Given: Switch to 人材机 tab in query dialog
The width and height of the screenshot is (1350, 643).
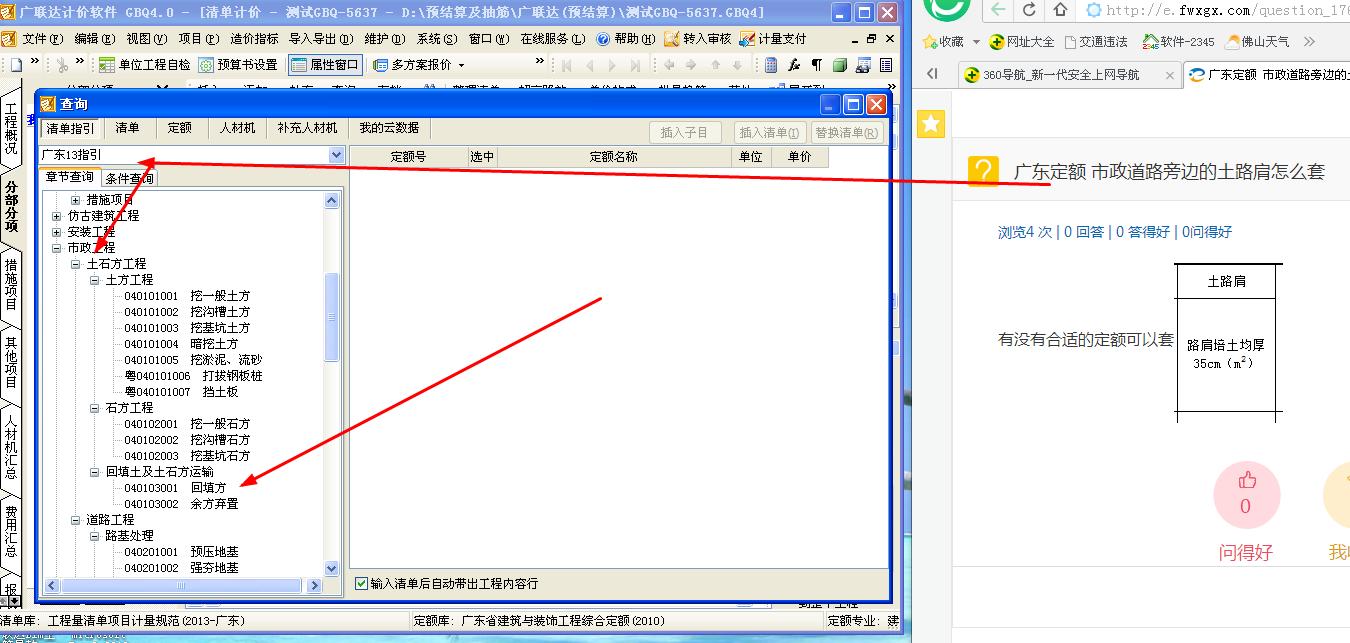Looking at the screenshot, I should [x=238, y=128].
